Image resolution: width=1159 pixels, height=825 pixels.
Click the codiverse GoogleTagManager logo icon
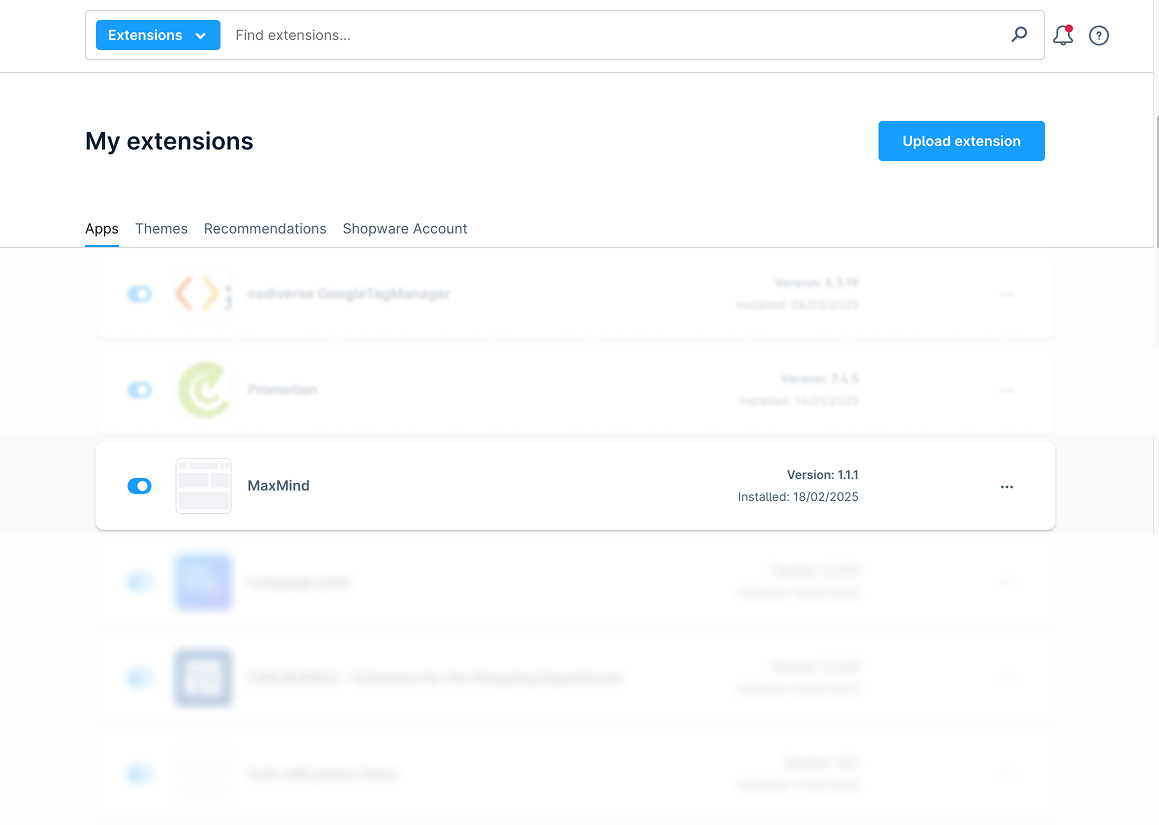[203, 294]
